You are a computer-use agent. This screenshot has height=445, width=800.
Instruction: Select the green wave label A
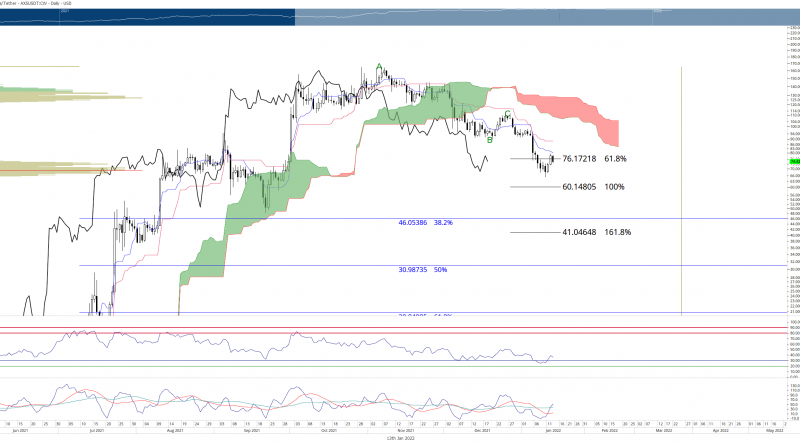(x=379, y=67)
